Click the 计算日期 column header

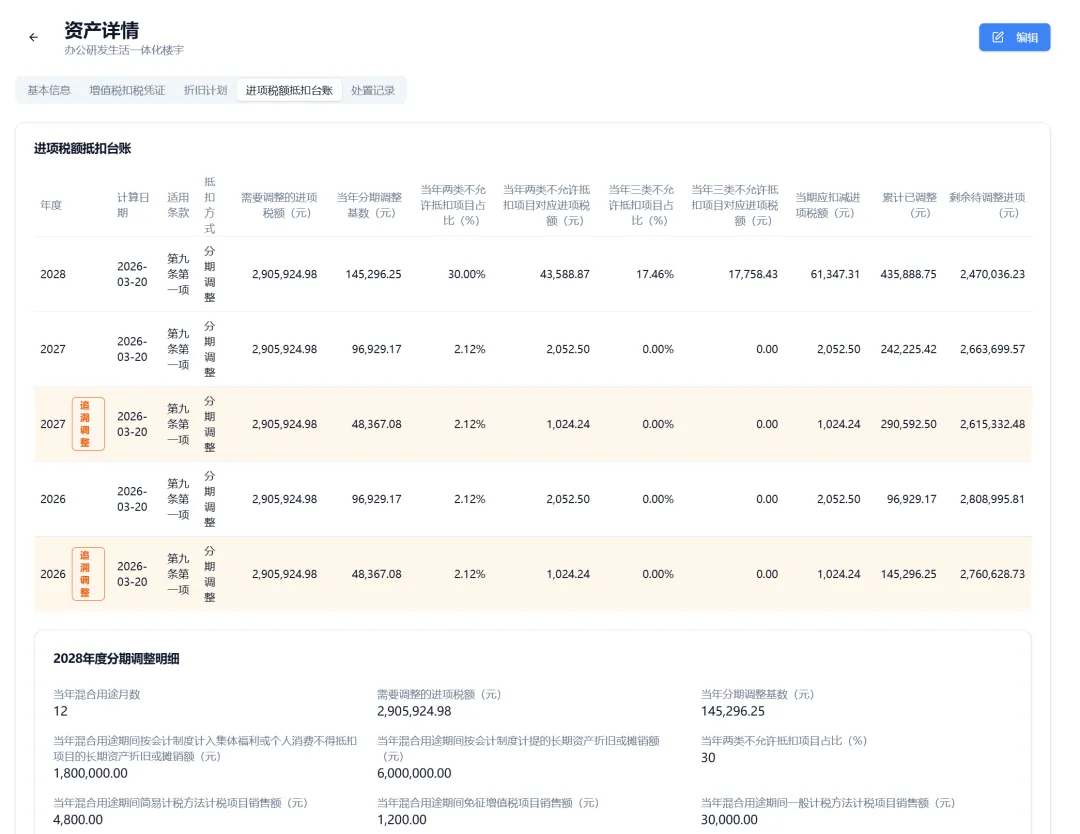click(133, 205)
